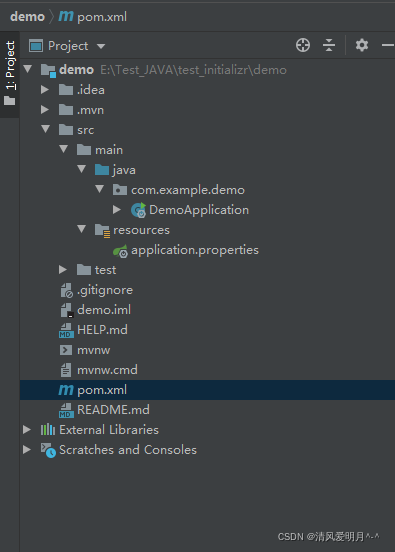Image resolution: width=395 pixels, height=552 pixels.
Task: Click the Maven icon beside pom.xml in tree
Action: (x=66, y=390)
